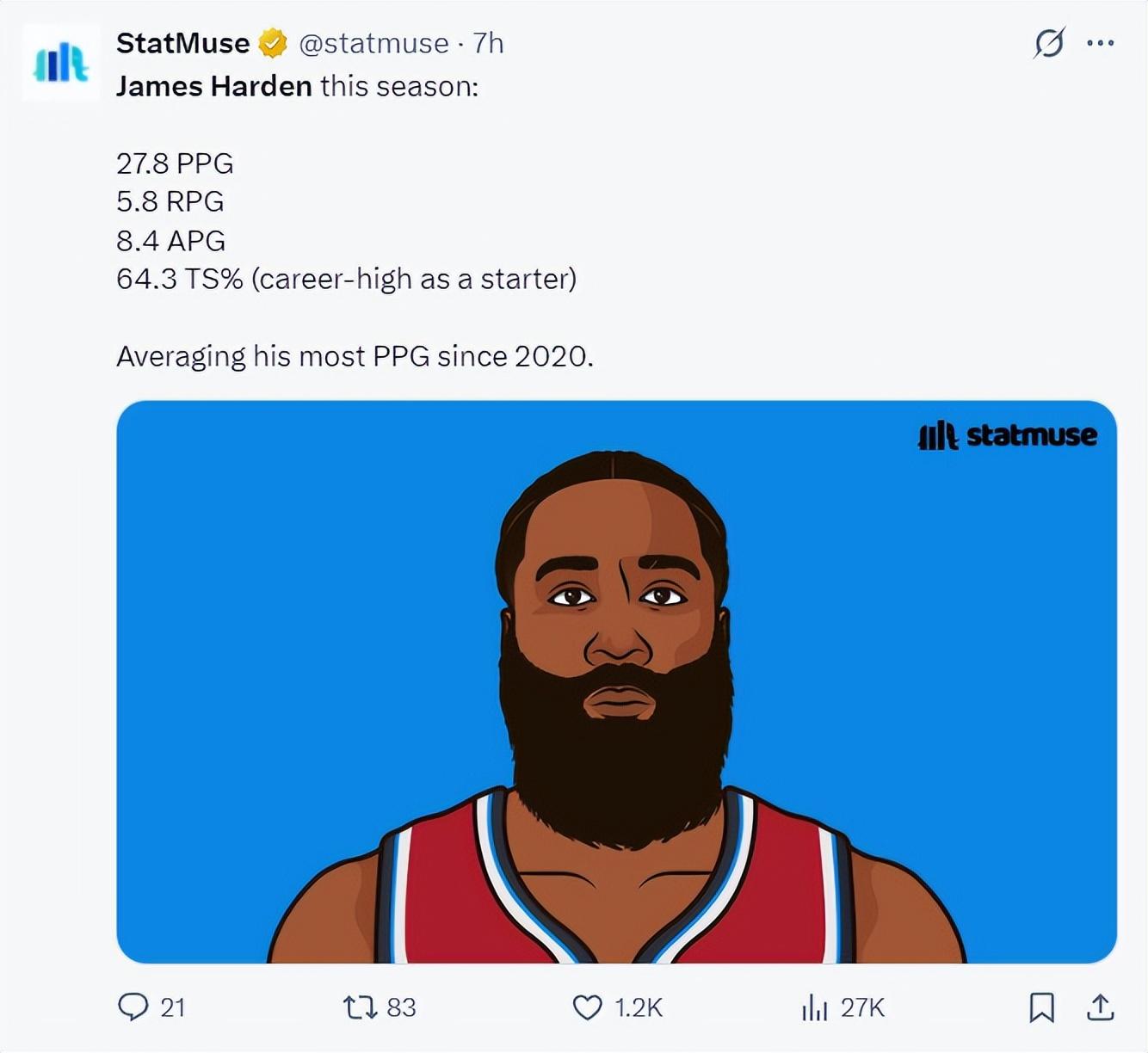1148x1053 pixels.
Task: Click the bold James Harden text
Action: tap(213, 86)
